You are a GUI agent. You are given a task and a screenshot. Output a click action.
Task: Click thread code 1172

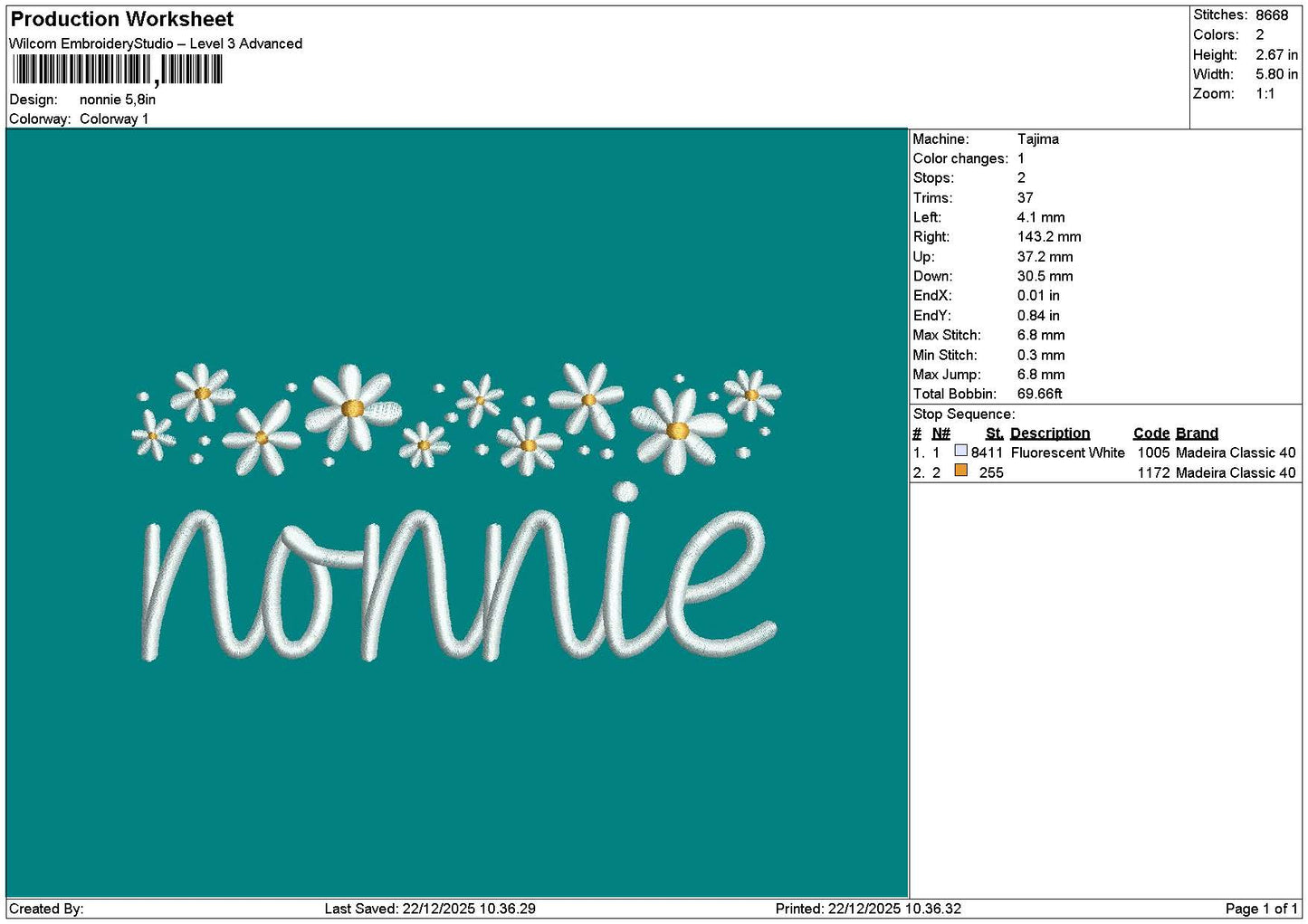(x=1153, y=473)
